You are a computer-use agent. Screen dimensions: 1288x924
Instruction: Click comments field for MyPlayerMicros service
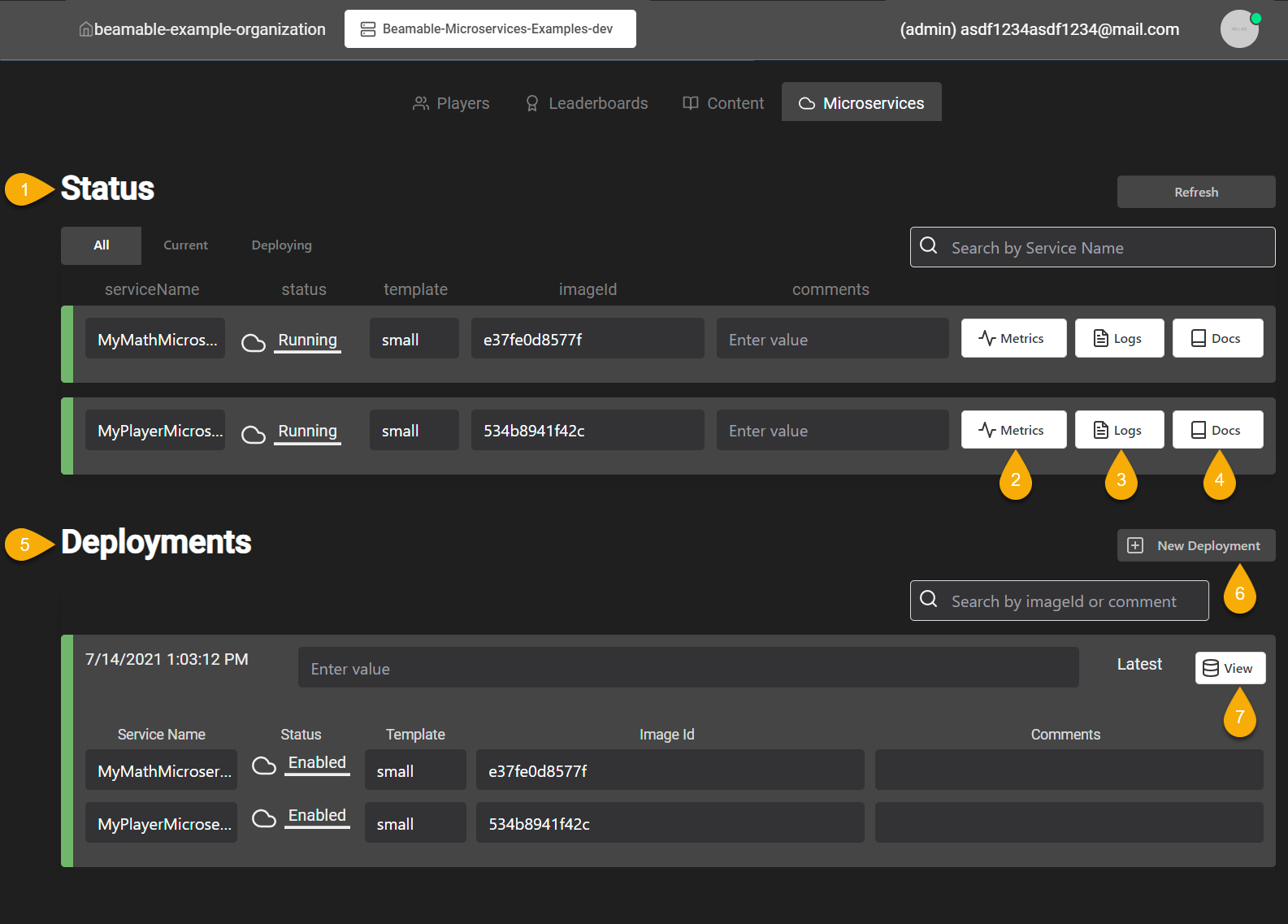pyautogui.click(x=832, y=430)
